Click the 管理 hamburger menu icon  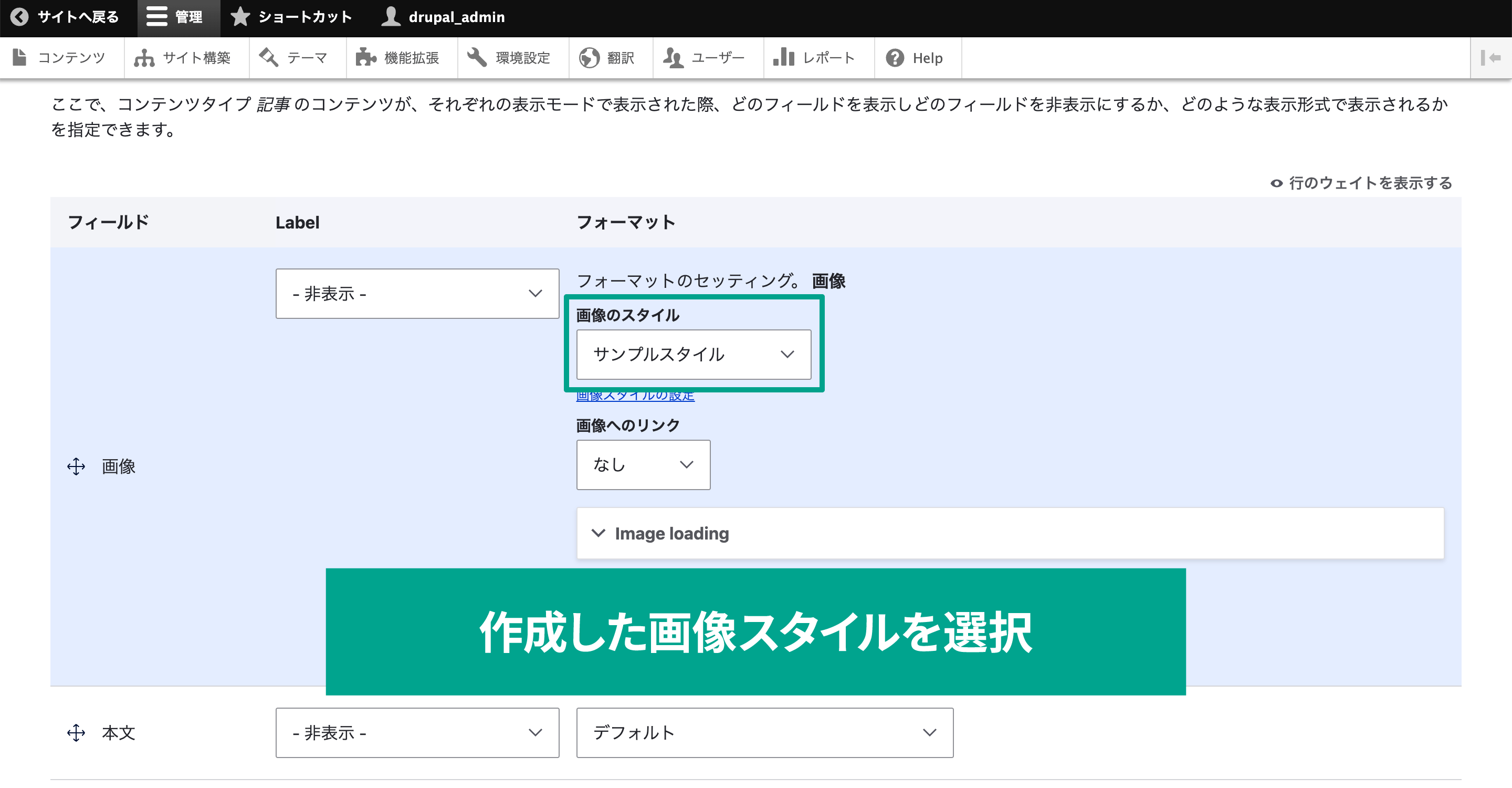157,17
